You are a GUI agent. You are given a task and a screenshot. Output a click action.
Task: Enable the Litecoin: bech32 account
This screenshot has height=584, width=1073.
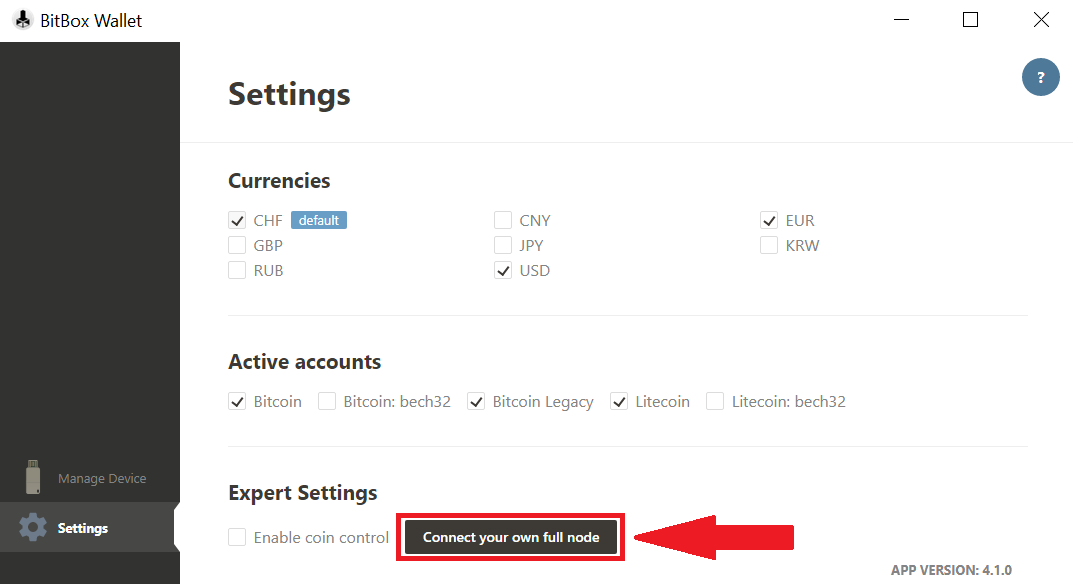point(715,402)
